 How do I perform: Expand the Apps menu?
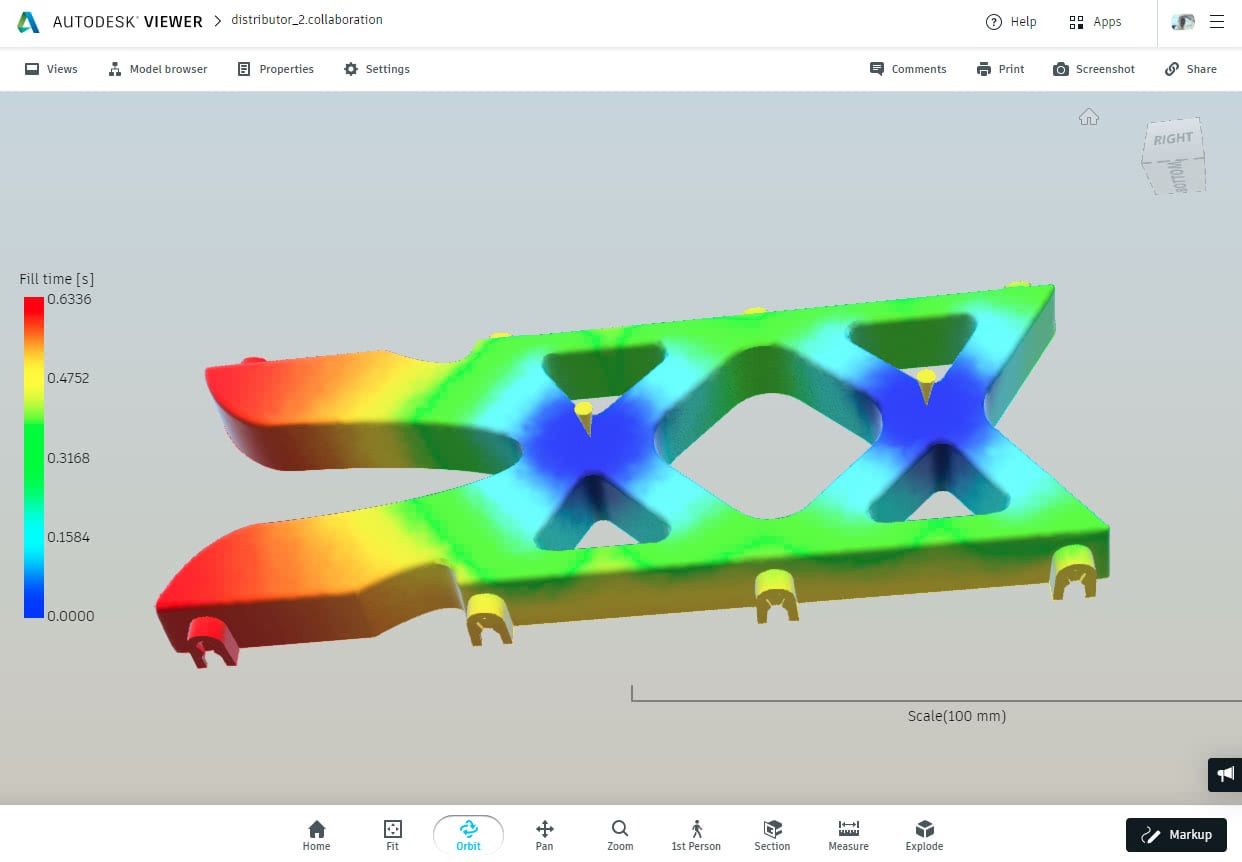(1095, 22)
